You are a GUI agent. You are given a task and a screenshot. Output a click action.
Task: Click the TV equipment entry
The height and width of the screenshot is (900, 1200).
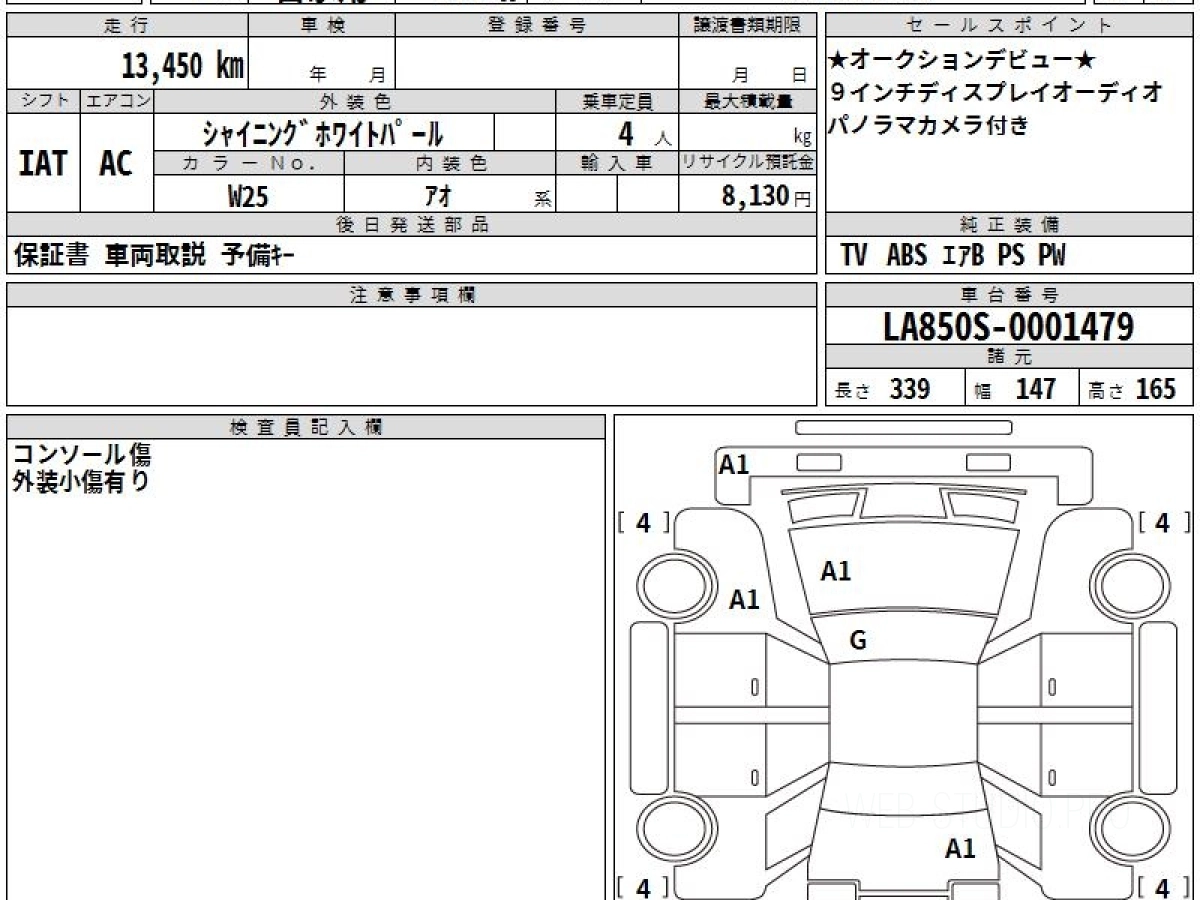point(854,256)
